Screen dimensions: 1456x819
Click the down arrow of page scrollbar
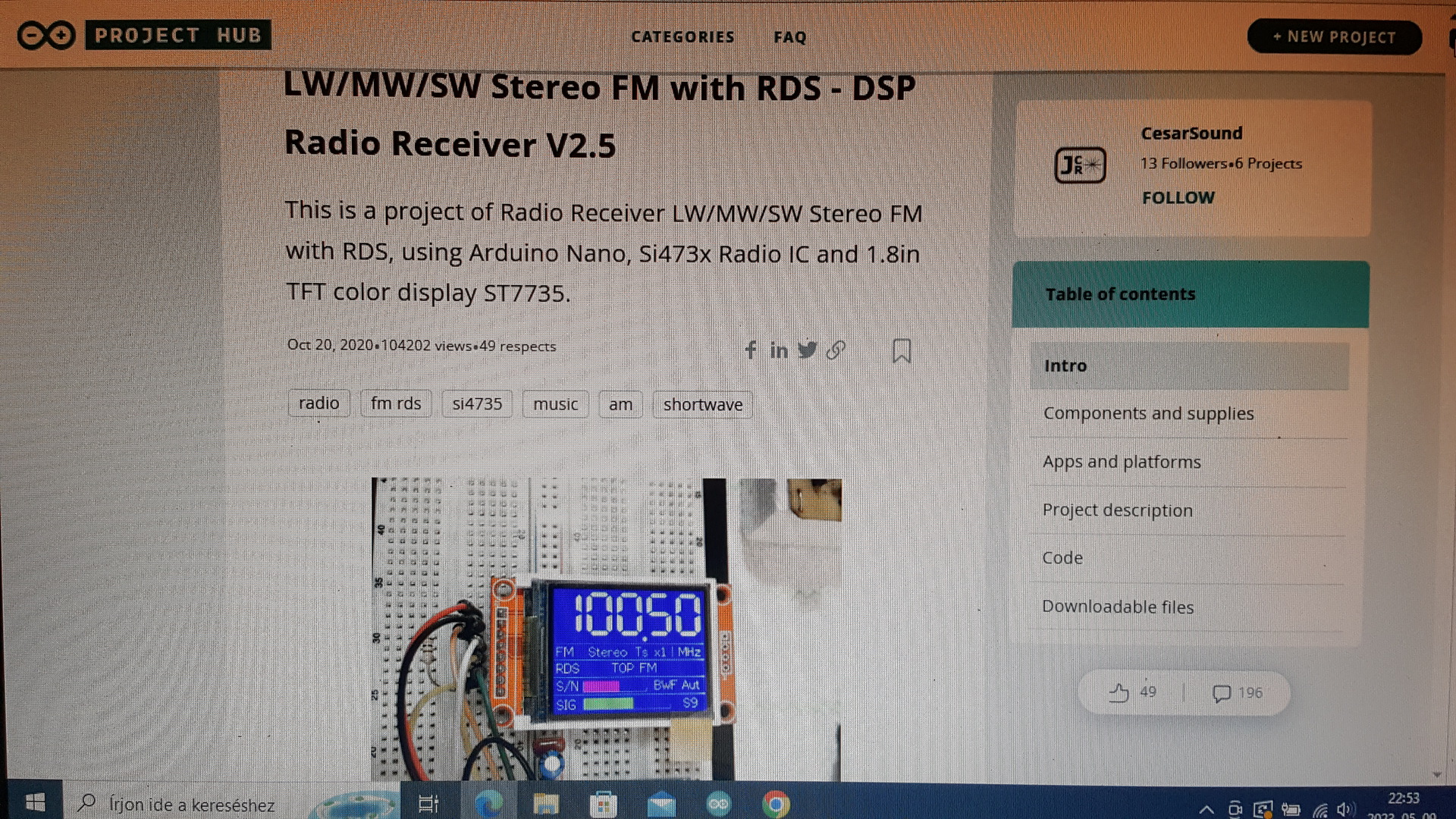(1437, 774)
